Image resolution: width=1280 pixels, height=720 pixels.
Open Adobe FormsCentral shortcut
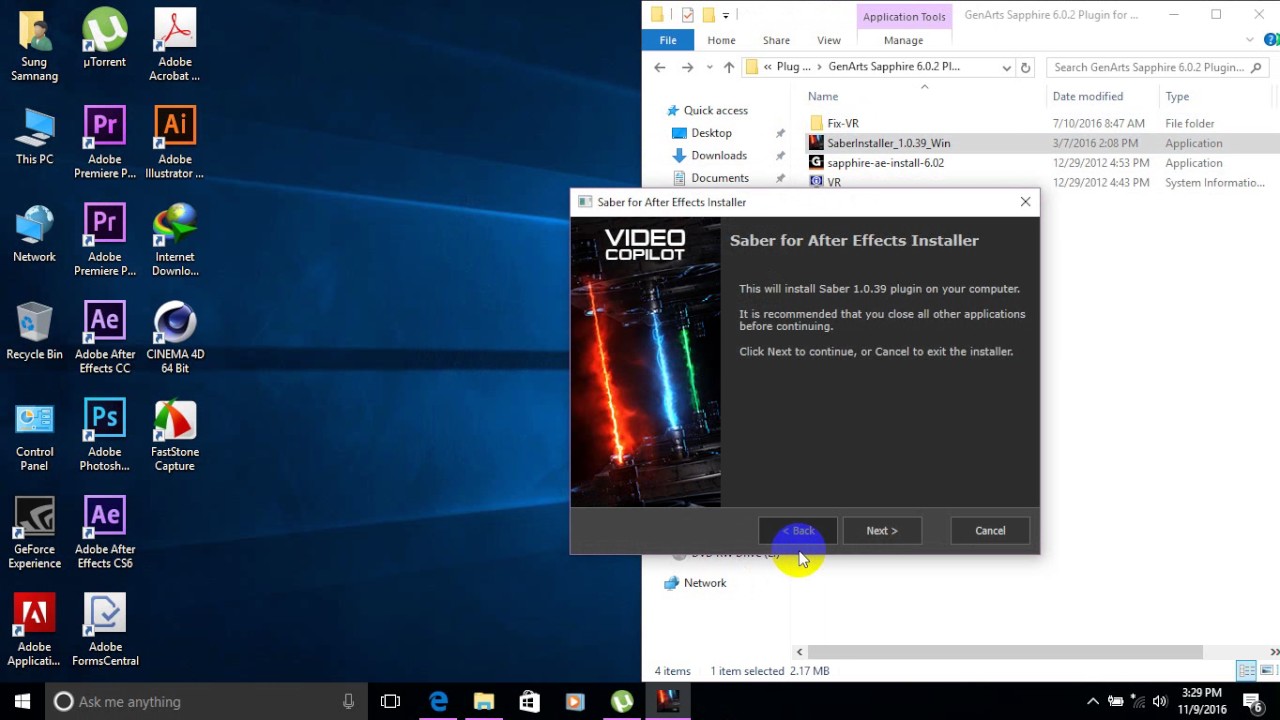104,630
